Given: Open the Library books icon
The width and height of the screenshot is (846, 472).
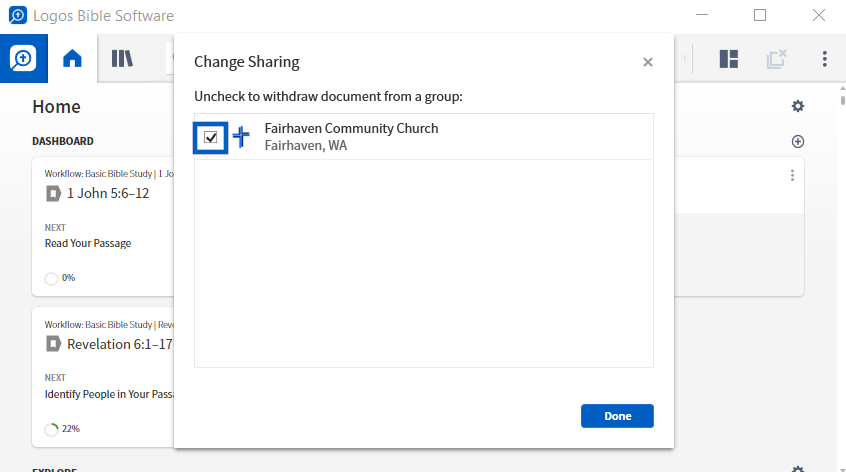Looking at the screenshot, I should (x=122, y=58).
